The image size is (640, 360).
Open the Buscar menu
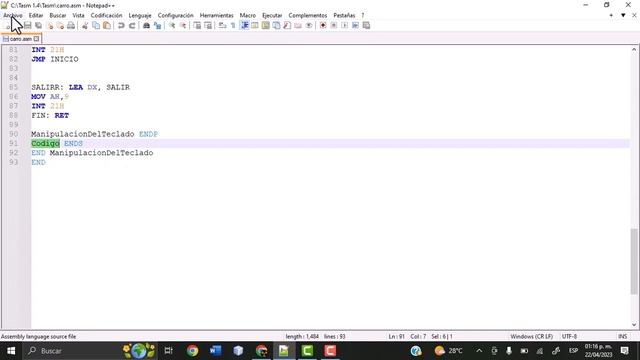58,15
